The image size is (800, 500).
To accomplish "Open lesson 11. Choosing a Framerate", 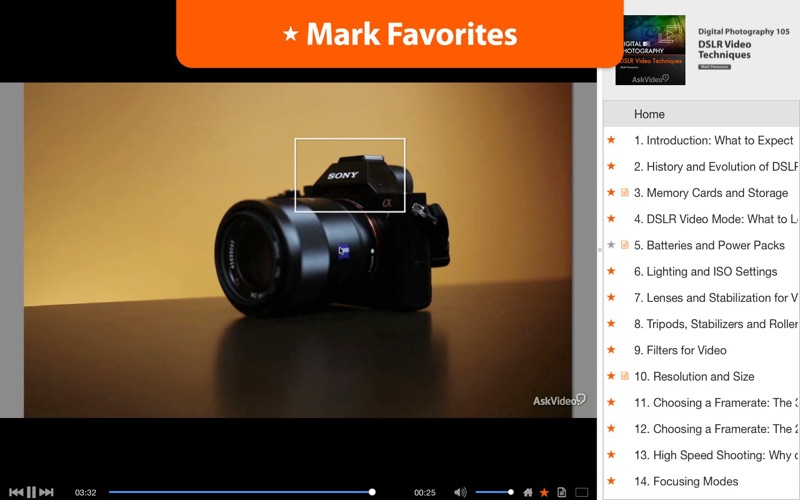I will [716, 403].
